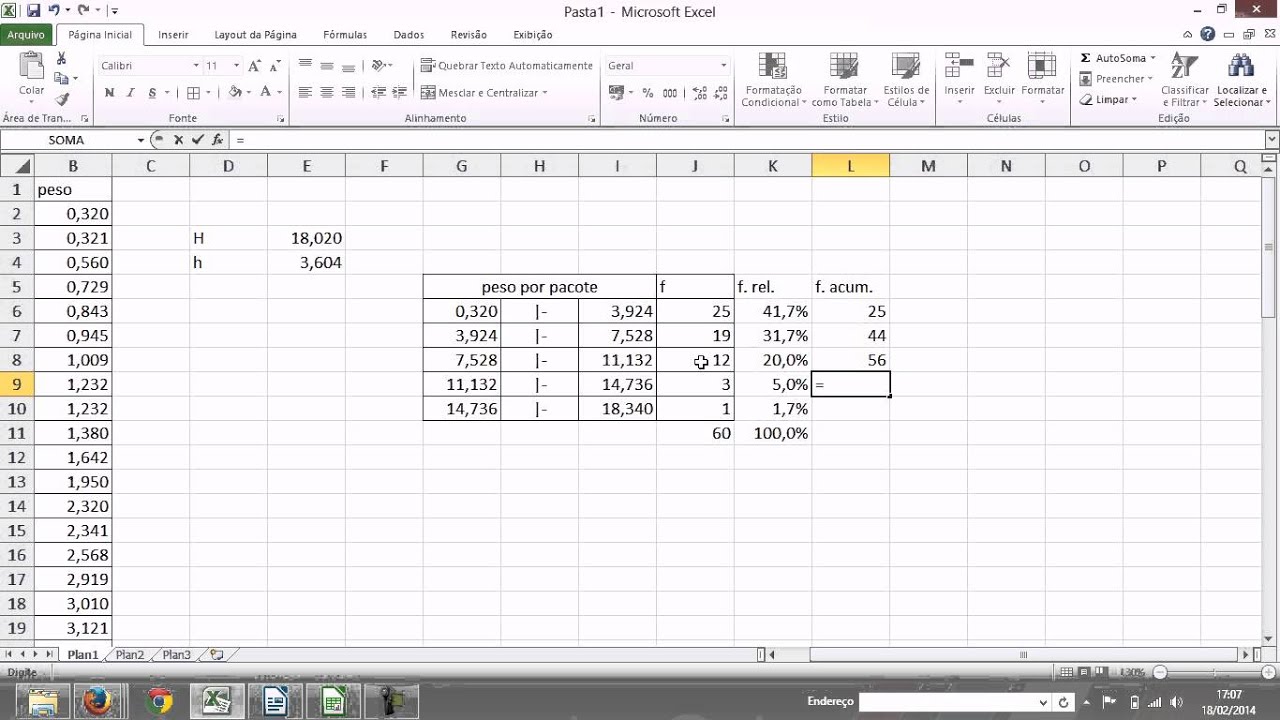The height and width of the screenshot is (720, 1280).
Task: Switch to the Exibição tab
Action: click(533, 34)
